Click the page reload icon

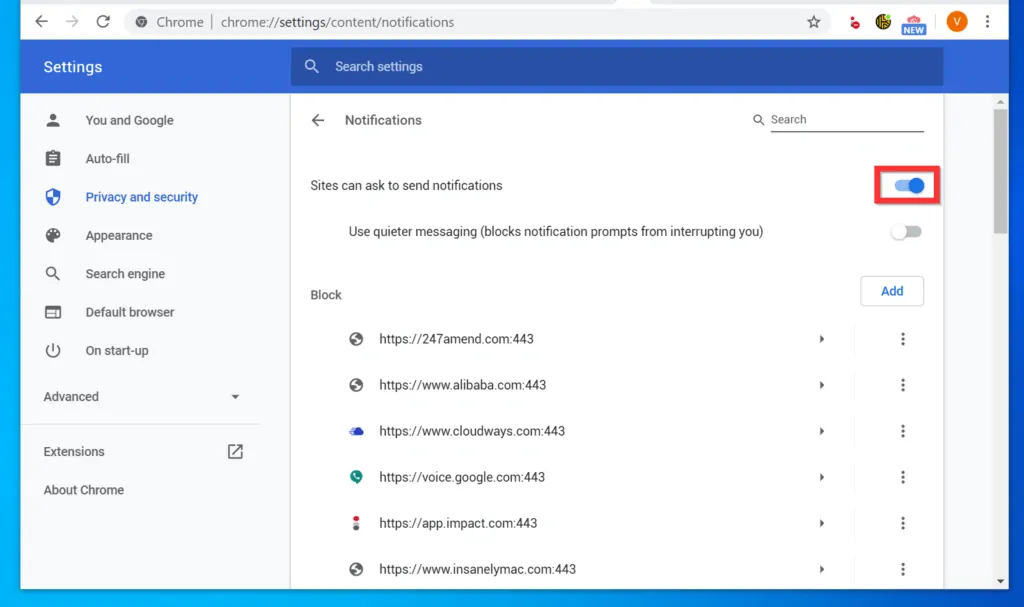click(103, 20)
